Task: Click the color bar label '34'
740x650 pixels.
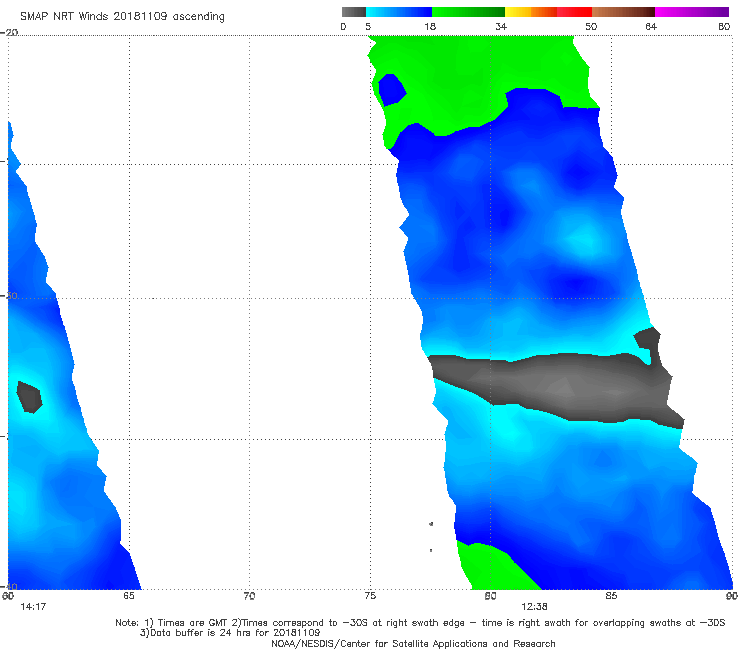Action: pos(501,27)
